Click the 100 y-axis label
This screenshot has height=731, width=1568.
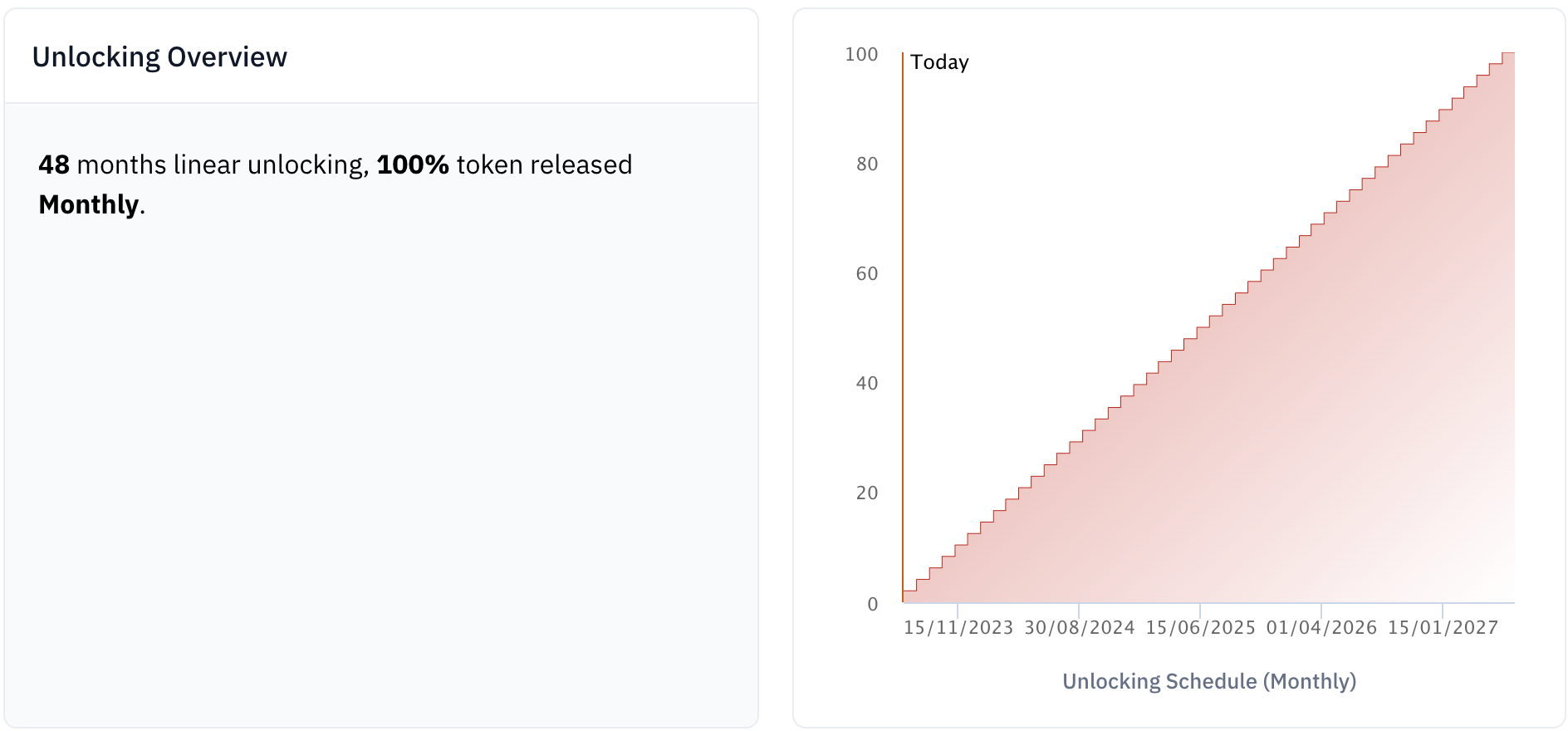pyautogui.click(x=861, y=55)
